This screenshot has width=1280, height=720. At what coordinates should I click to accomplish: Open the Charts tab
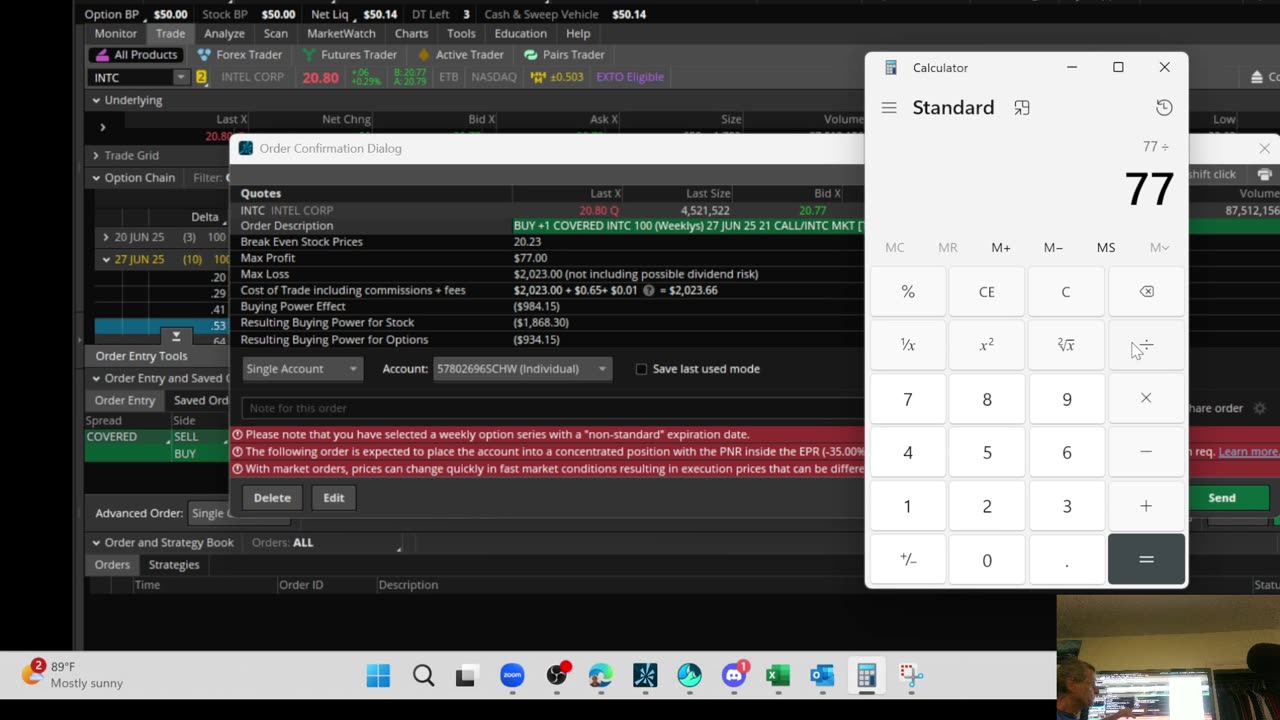coord(411,33)
